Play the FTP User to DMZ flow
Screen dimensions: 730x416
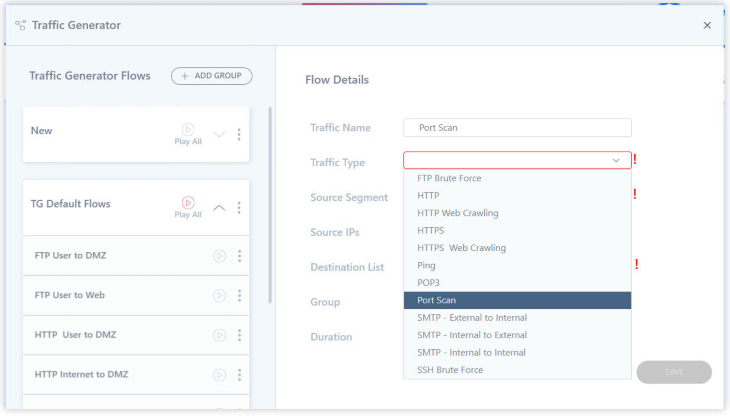coord(219,256)
